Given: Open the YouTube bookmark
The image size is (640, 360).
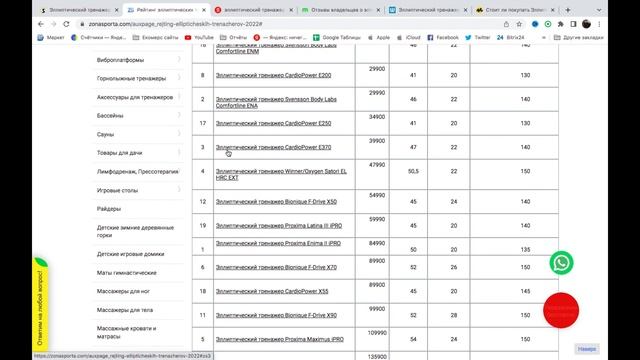Looking at the screenshot, I should coord(199,38).
